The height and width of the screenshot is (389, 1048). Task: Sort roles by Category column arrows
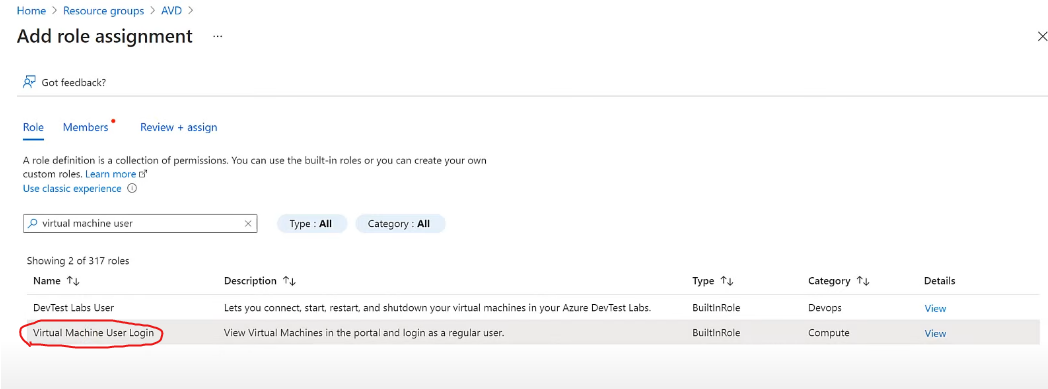pos(863,281)
